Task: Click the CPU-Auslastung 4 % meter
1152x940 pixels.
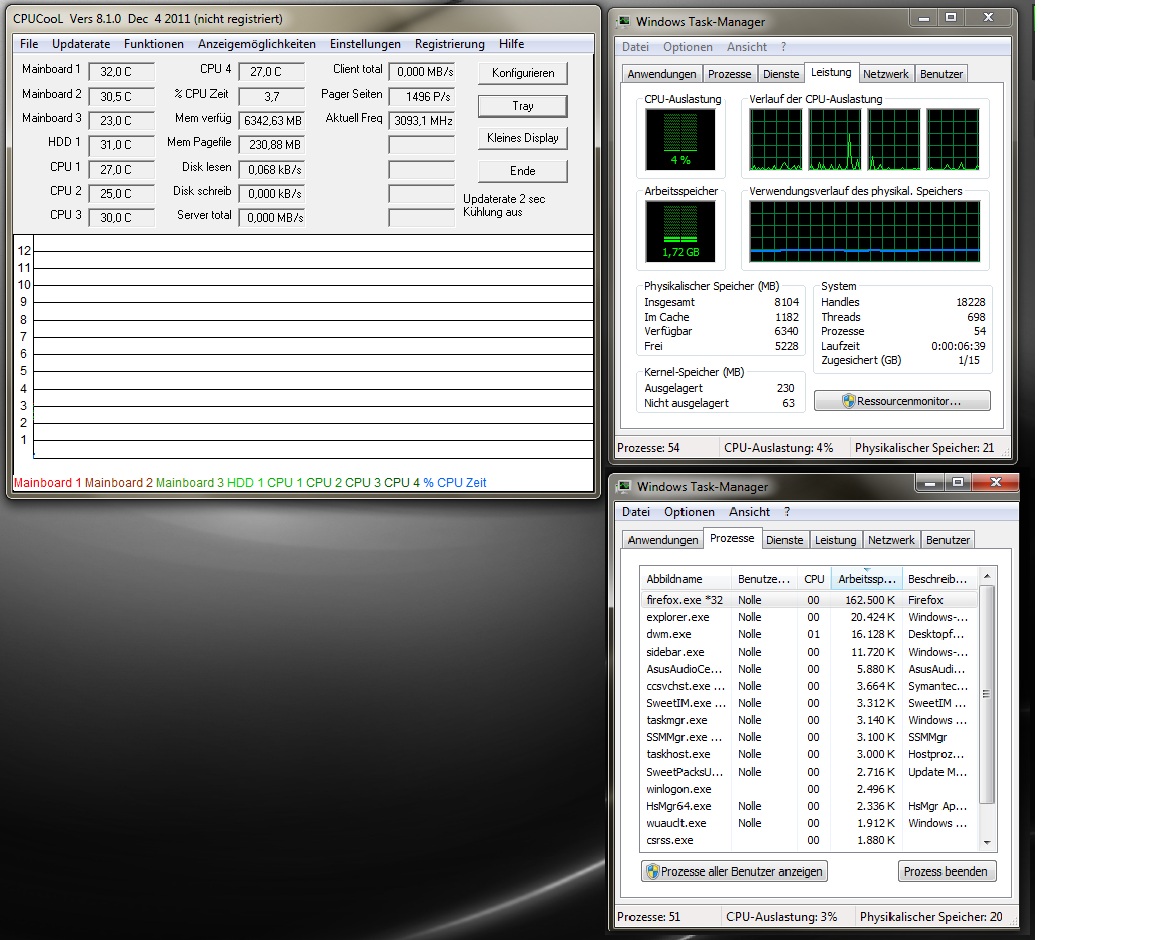Action: click(680, 140)
